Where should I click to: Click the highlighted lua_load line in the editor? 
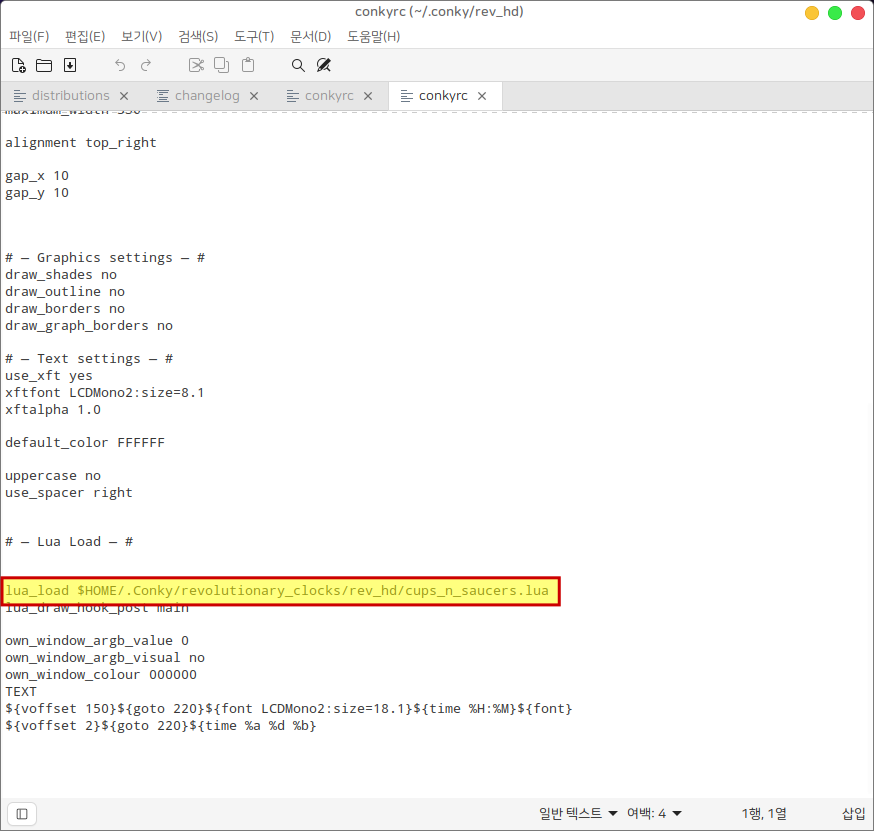click(280, 591)
